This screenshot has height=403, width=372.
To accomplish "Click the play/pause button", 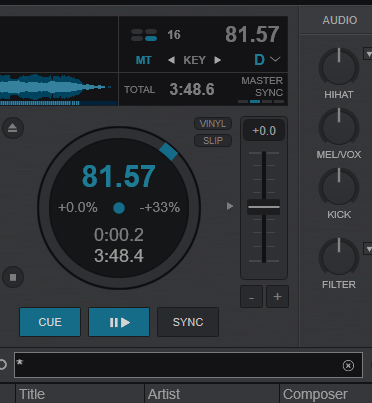I will 119,322.
